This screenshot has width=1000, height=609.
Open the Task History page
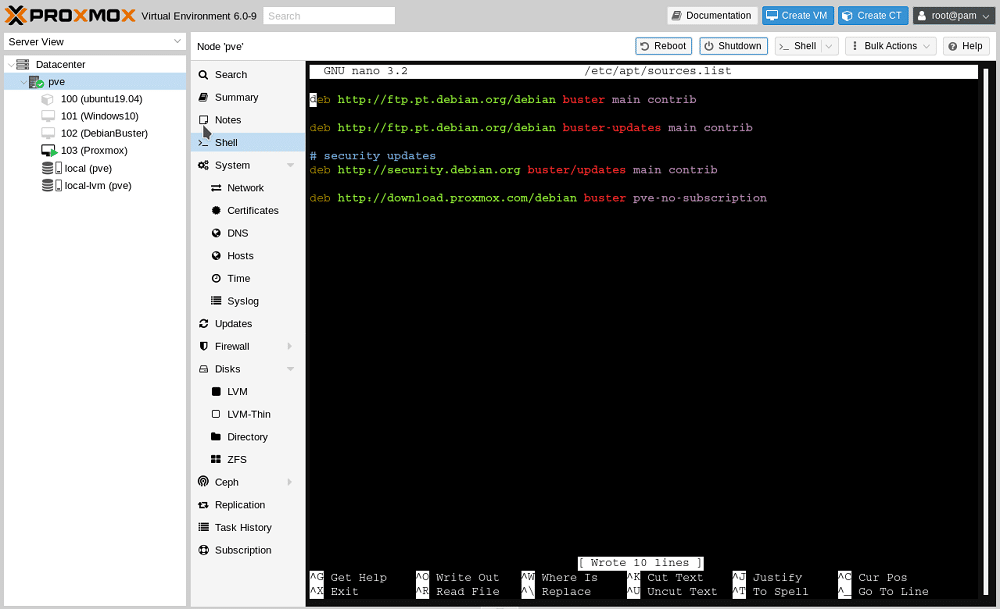click(x=247, y=527)
